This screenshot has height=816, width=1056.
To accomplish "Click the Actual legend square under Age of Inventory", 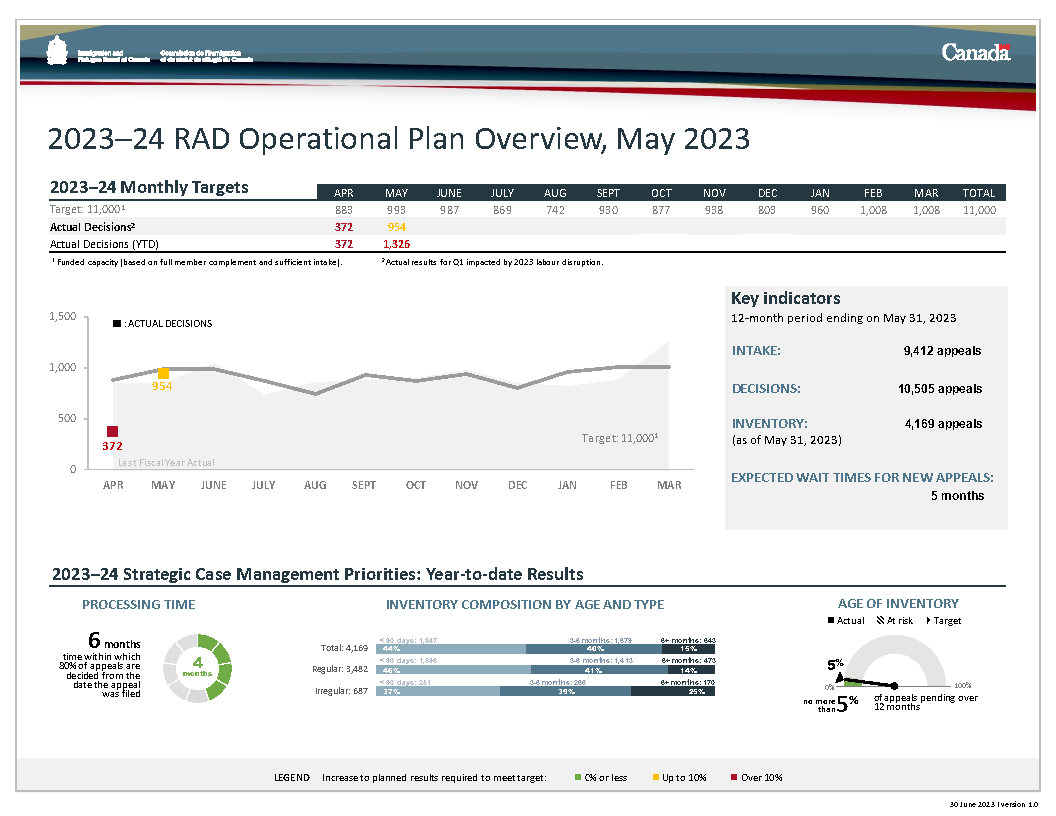I will (831, 621).
